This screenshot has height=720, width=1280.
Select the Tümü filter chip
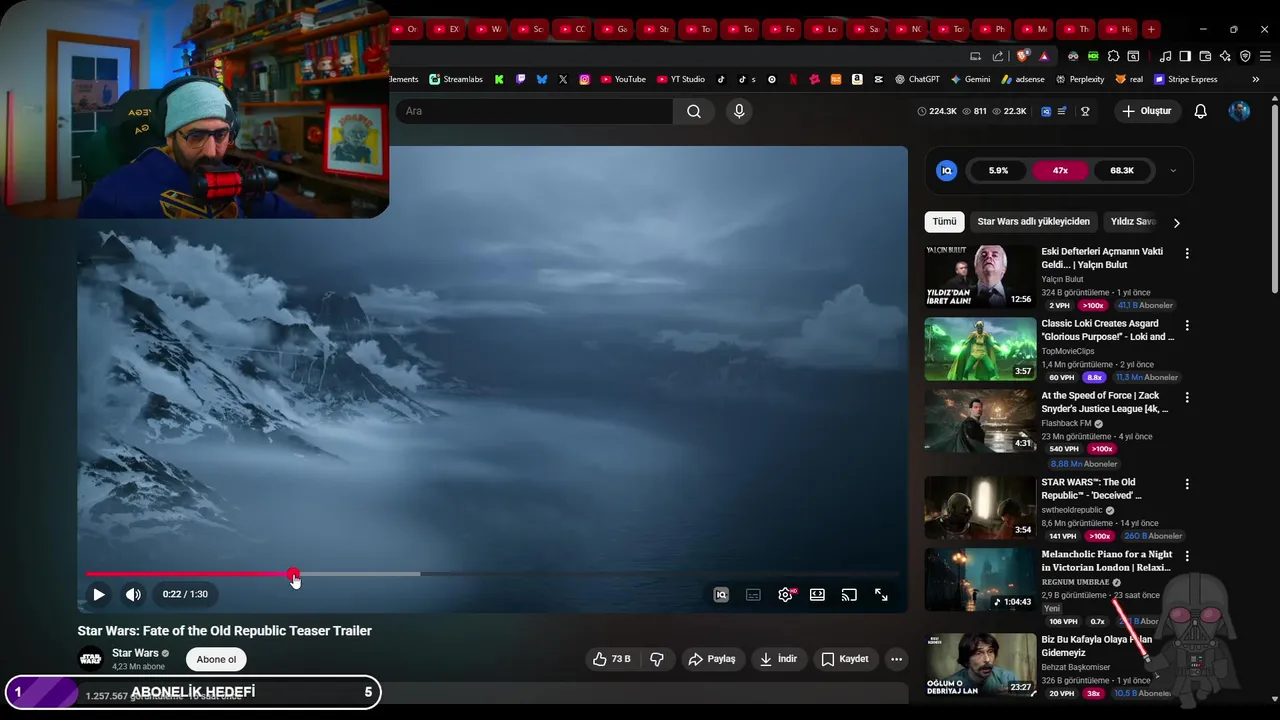pyautogui.click(x=944, y=222)
